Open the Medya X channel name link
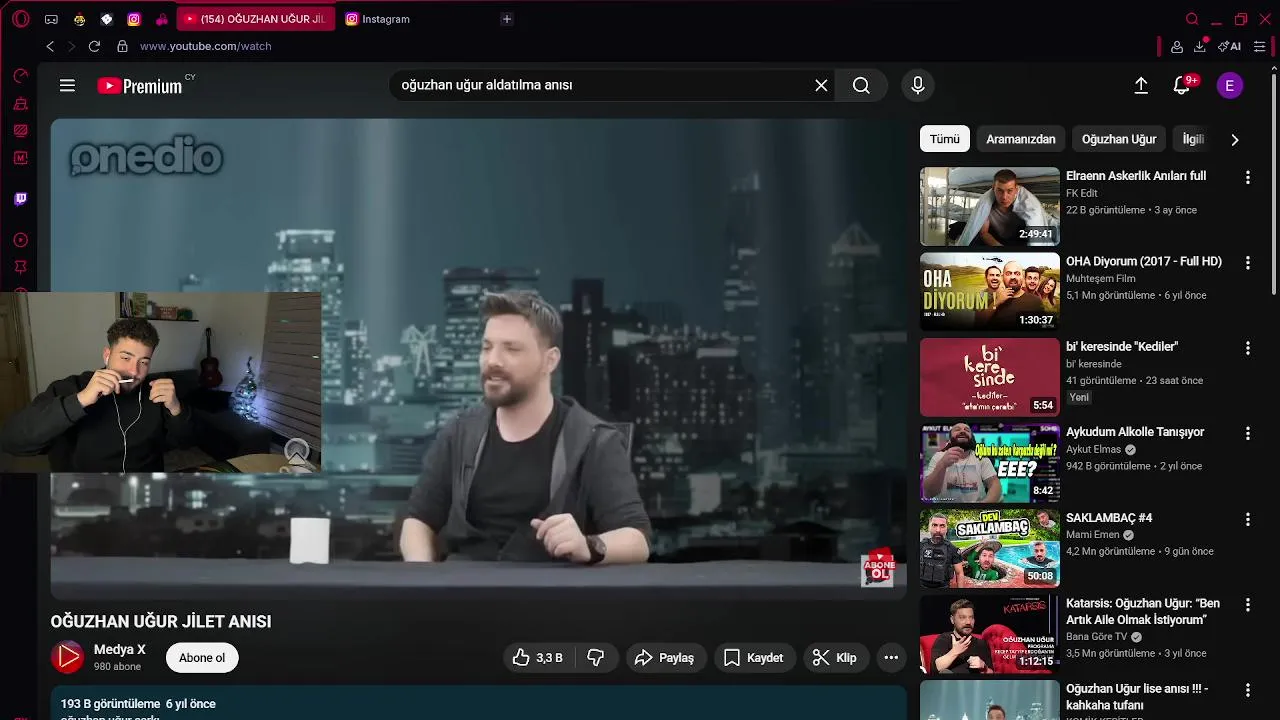The image size is (1280, 720). coord(120,650)
